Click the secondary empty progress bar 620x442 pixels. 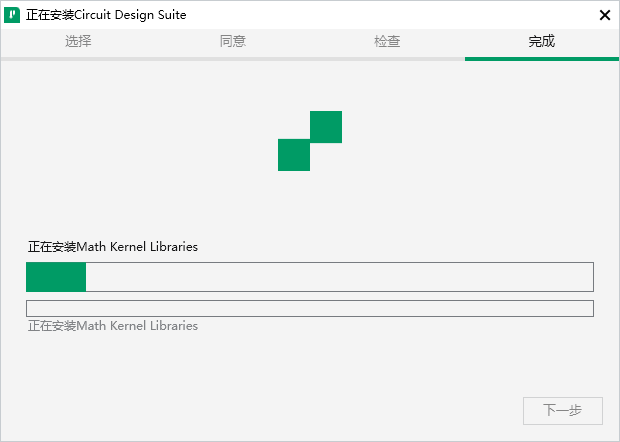tap(310, 308)
